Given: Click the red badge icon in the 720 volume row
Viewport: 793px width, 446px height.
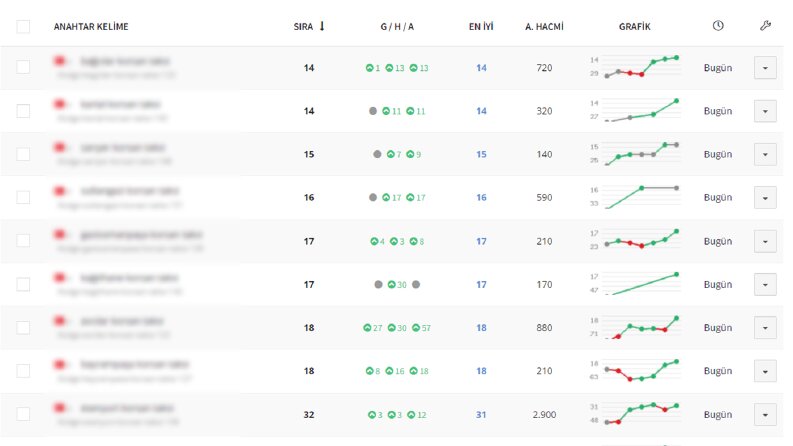Looking at the screenshot, I should pos(60,61).
